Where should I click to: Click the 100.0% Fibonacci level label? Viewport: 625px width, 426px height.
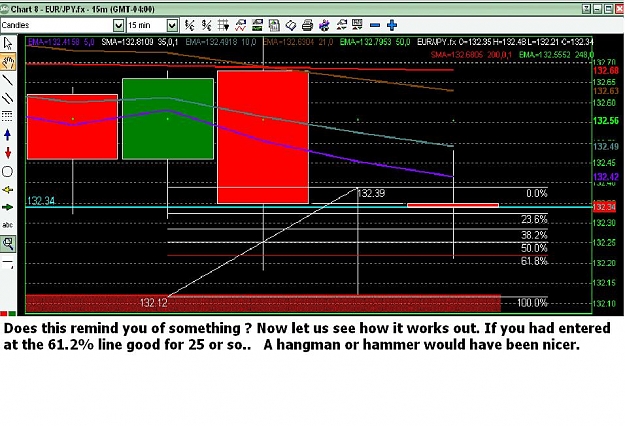(x=532, y=303)
